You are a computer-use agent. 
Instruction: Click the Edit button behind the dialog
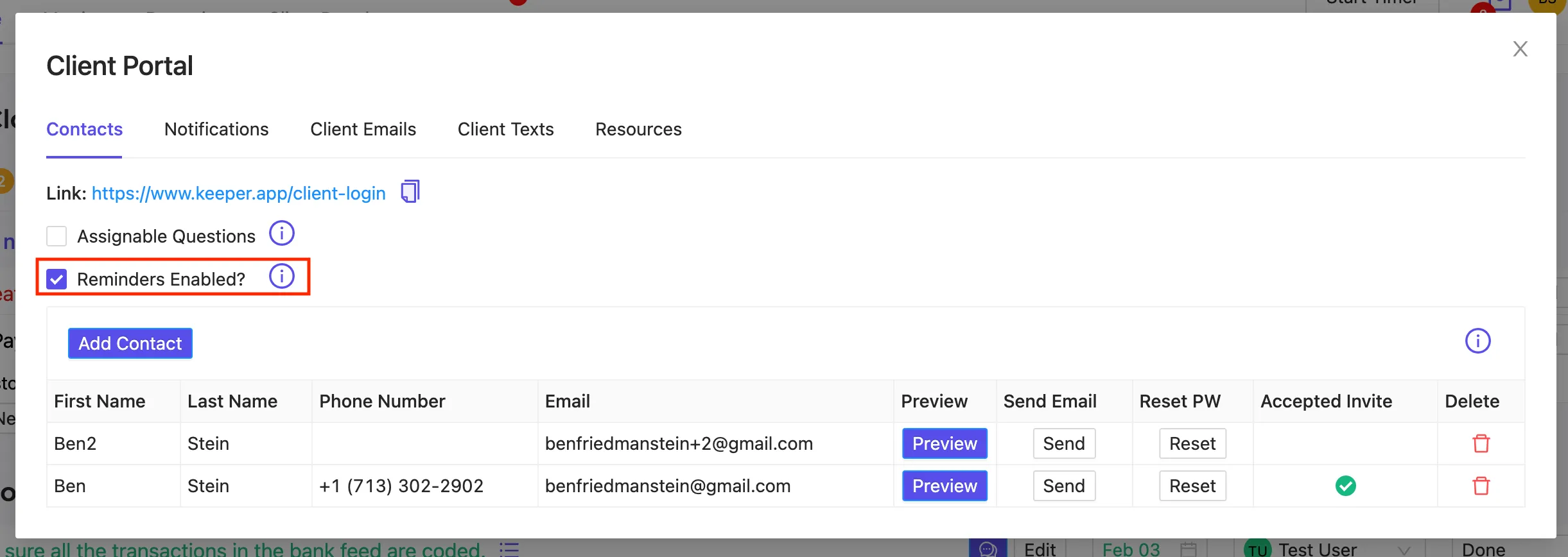click(x=1040, y=549)
